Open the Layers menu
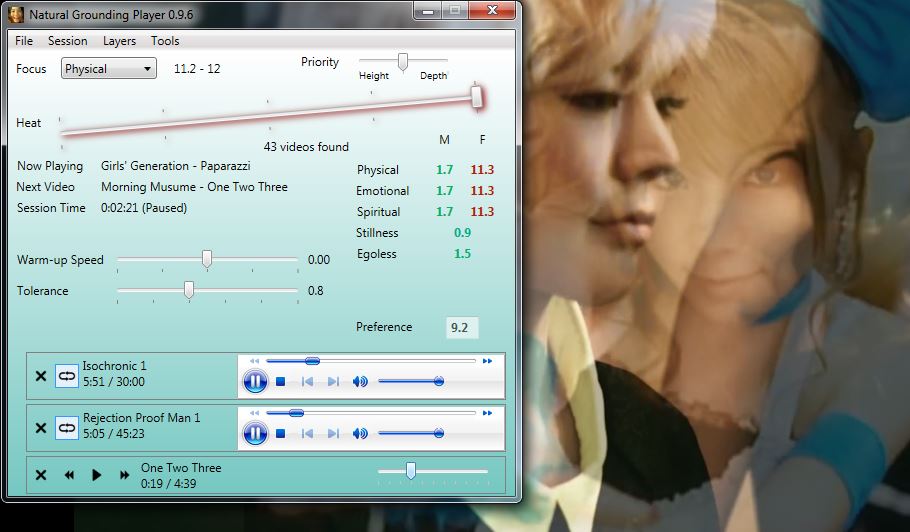Screen dimensions: 910x532 click(x=119, y=41)
